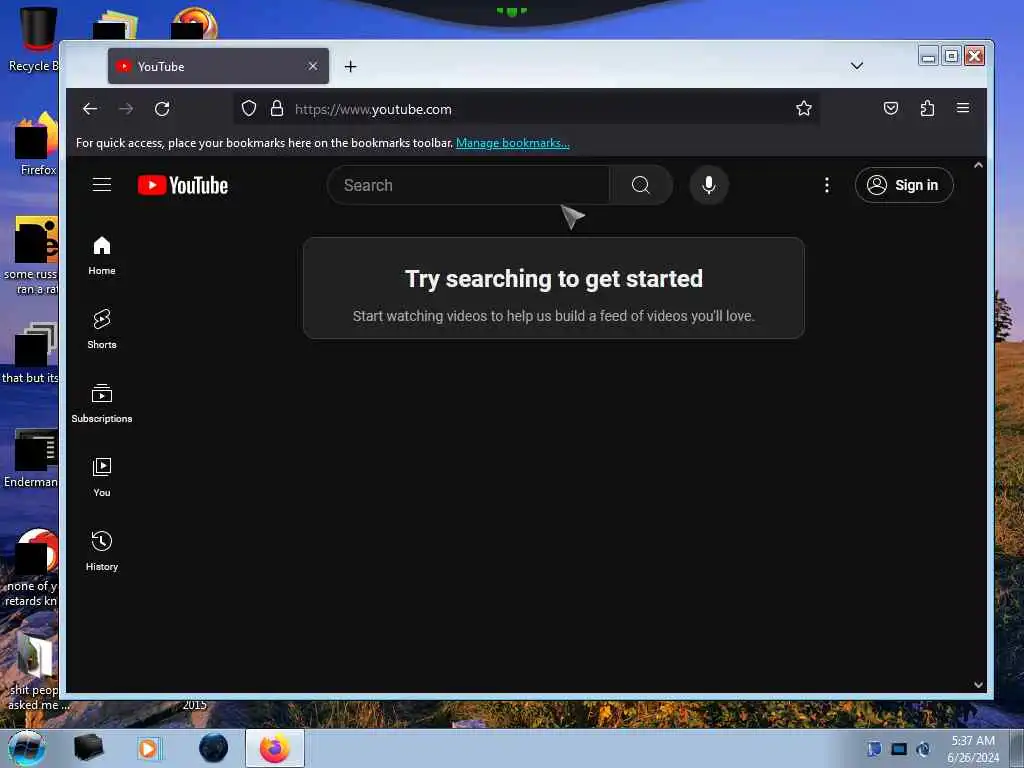
Task: Click the monitor icon in system tray
Action: pos(899,749)
